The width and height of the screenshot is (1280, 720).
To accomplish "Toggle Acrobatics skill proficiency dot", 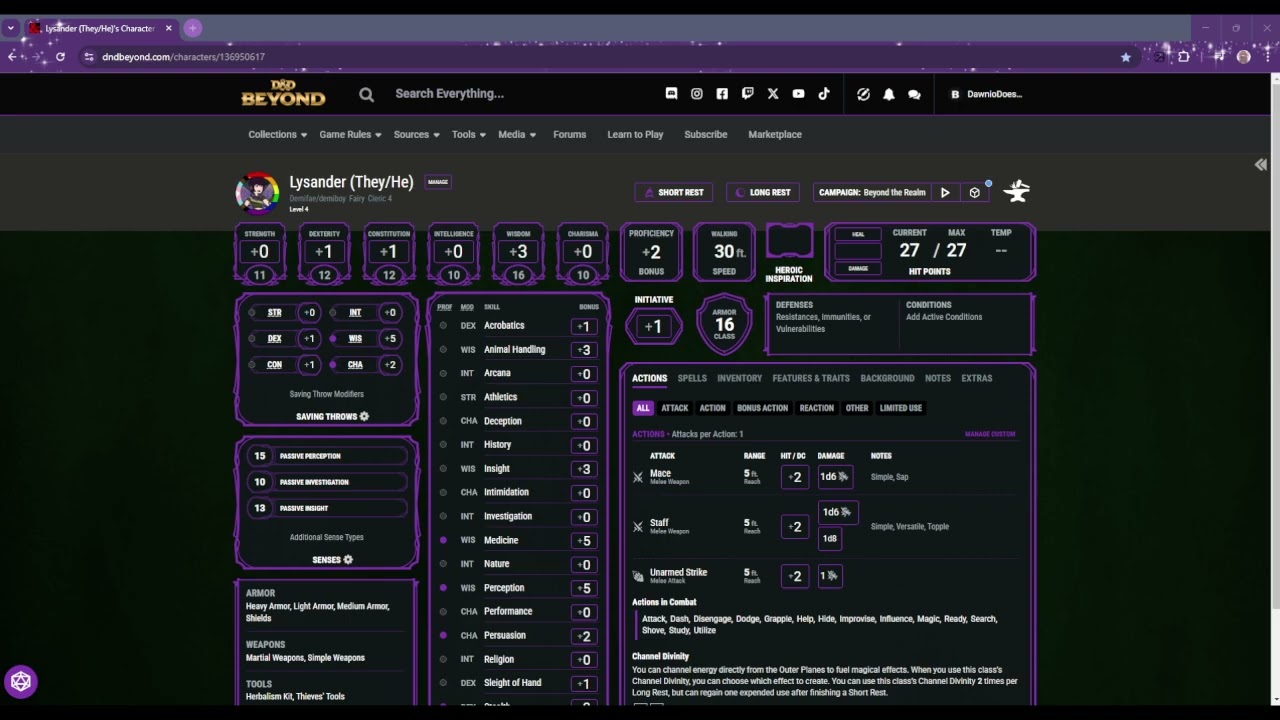I will (x=443, y=326).
